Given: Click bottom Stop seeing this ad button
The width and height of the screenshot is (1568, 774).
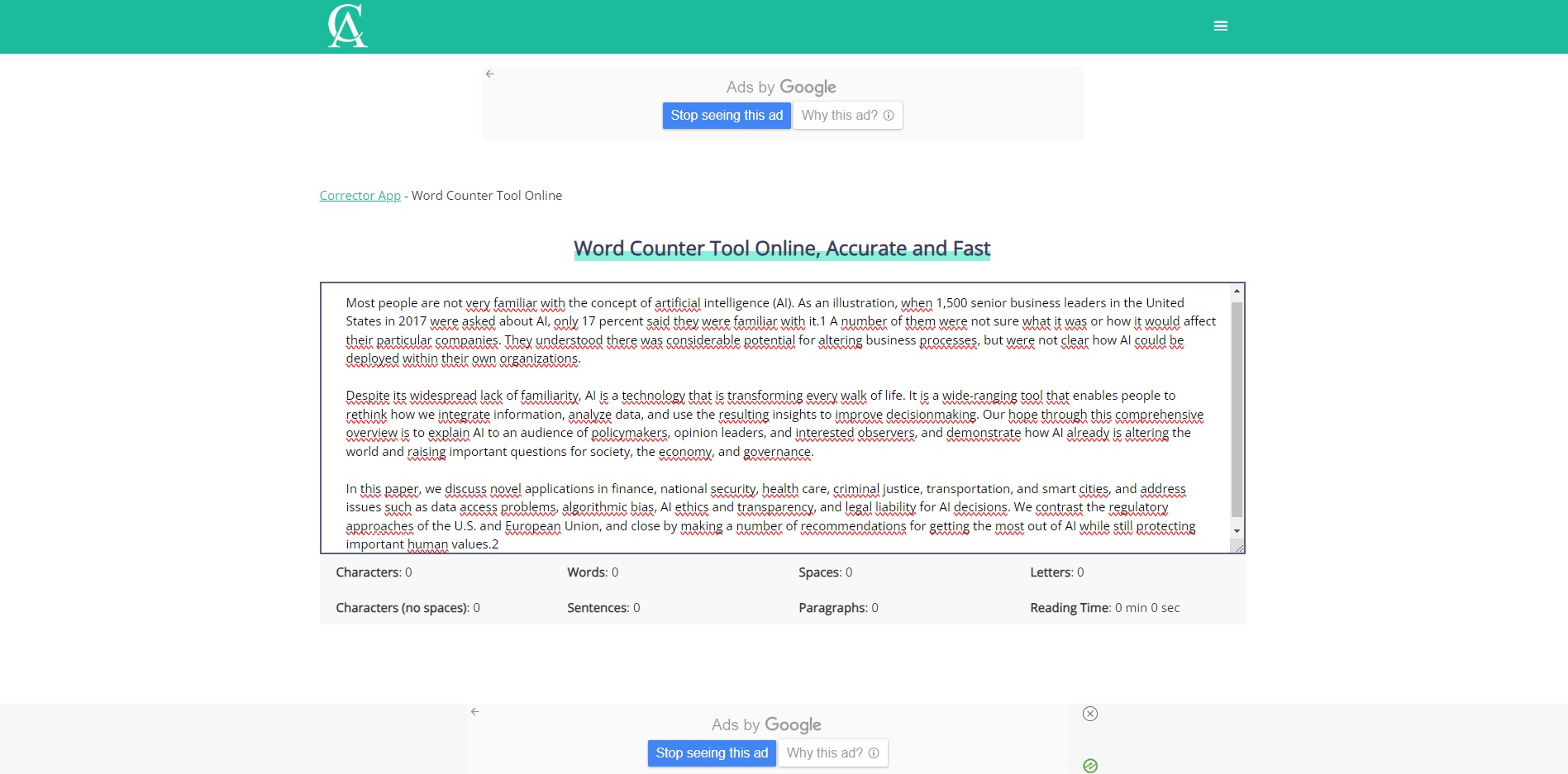Looking at the screenshot, I should (712, 753).
